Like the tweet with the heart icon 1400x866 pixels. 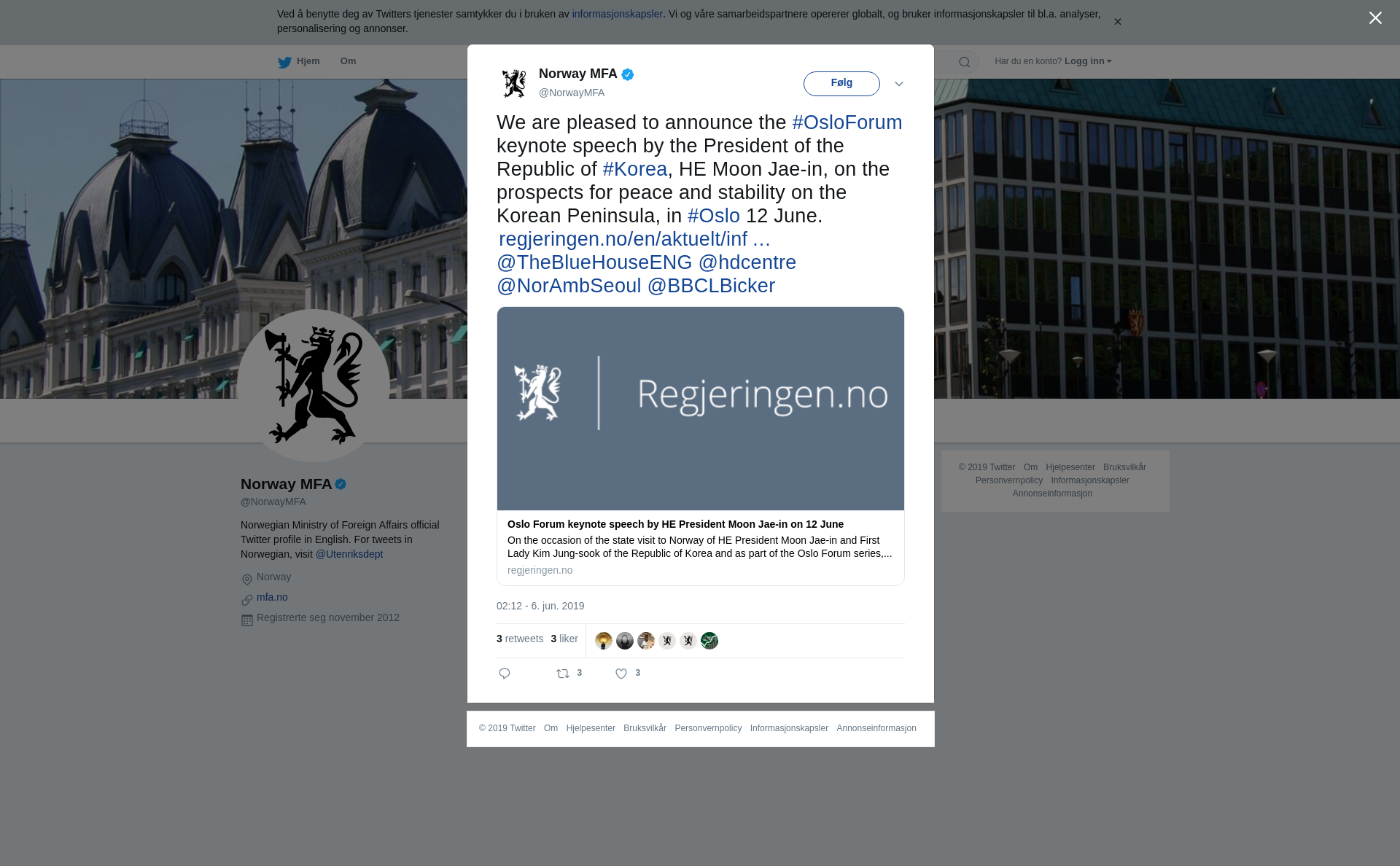tap(621, 674)
